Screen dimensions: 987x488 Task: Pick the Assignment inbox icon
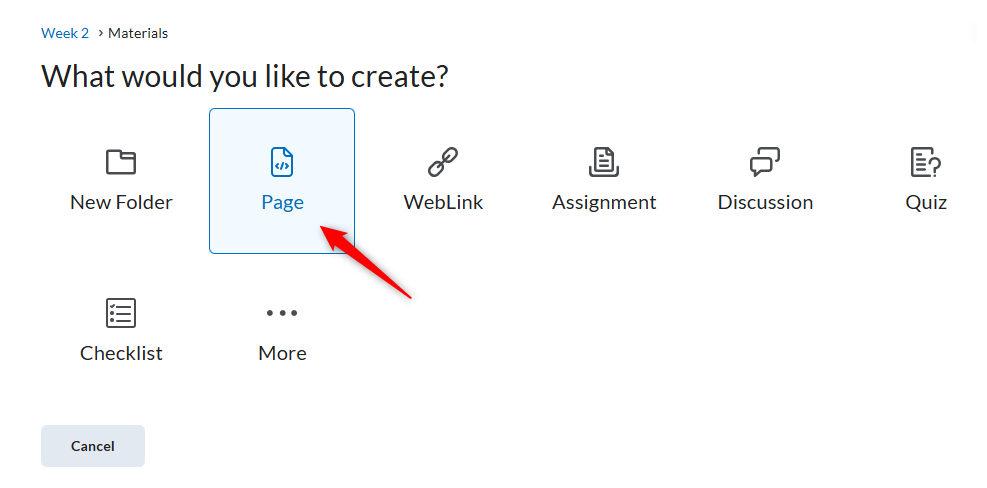point(604,162)
